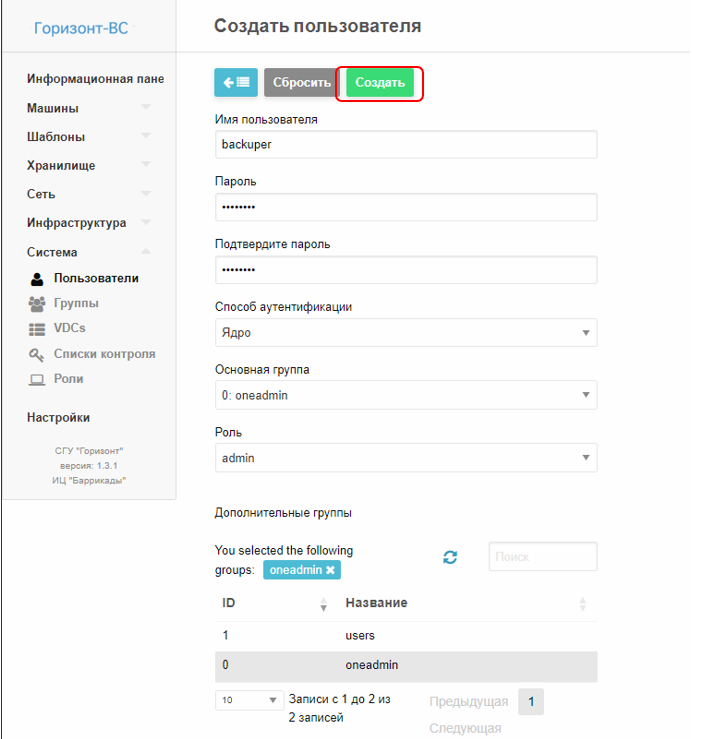Image resolution: width=701 pixels, height=739 pixels.
Task: Click the Сбросить reset button
Action: [x=302, y=82]
